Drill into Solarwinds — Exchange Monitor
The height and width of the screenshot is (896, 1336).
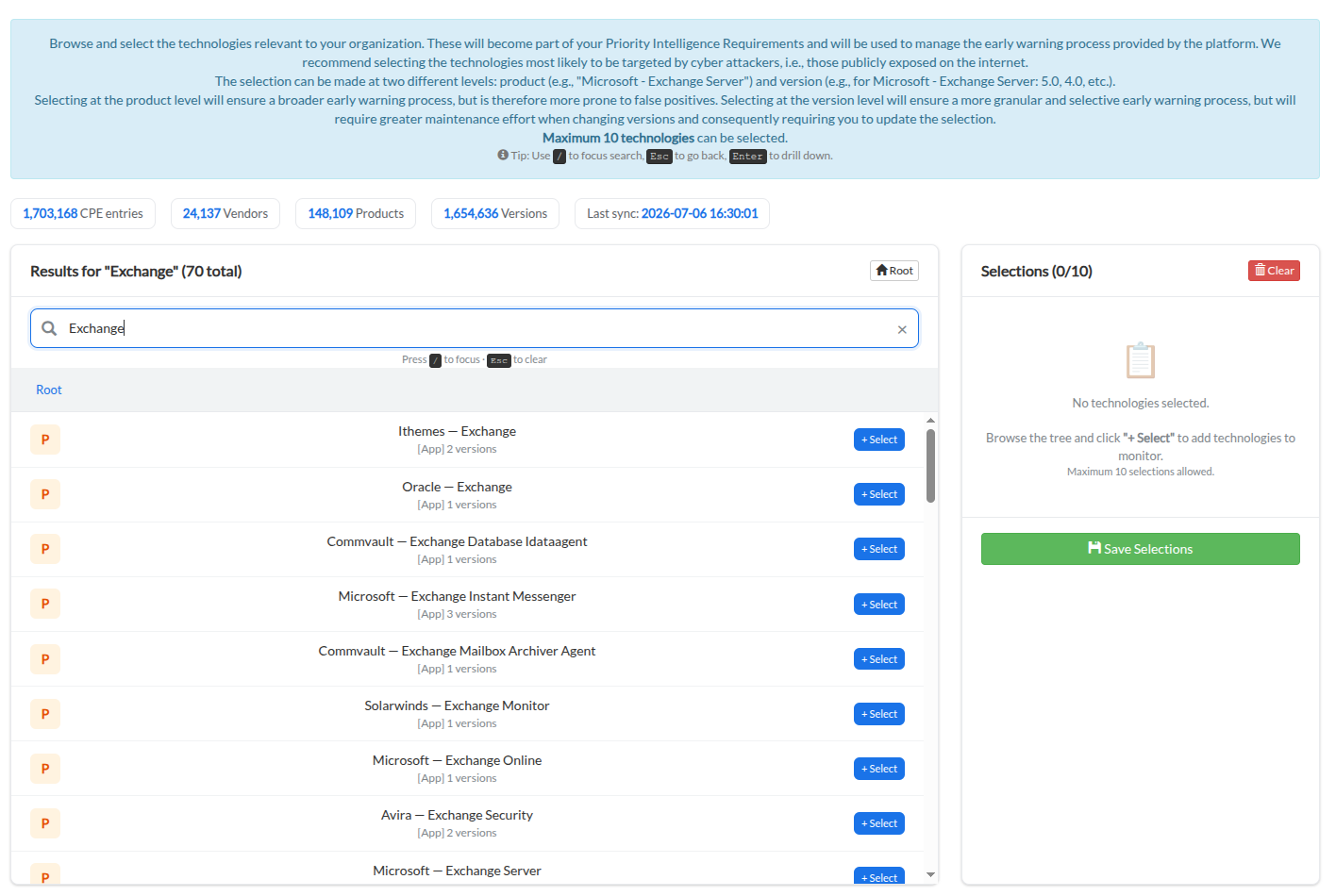tap(468, 714)
